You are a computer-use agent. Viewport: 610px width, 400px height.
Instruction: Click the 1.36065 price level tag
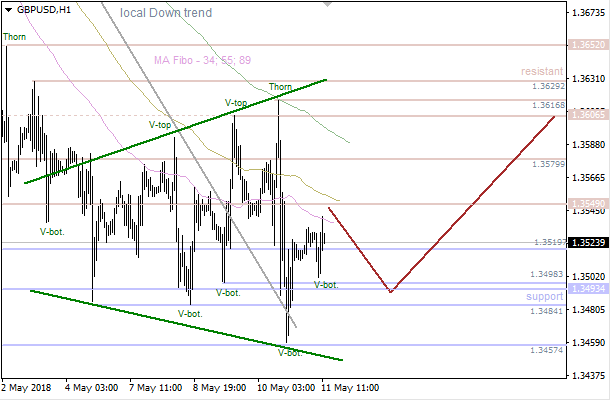coord(586,115)
